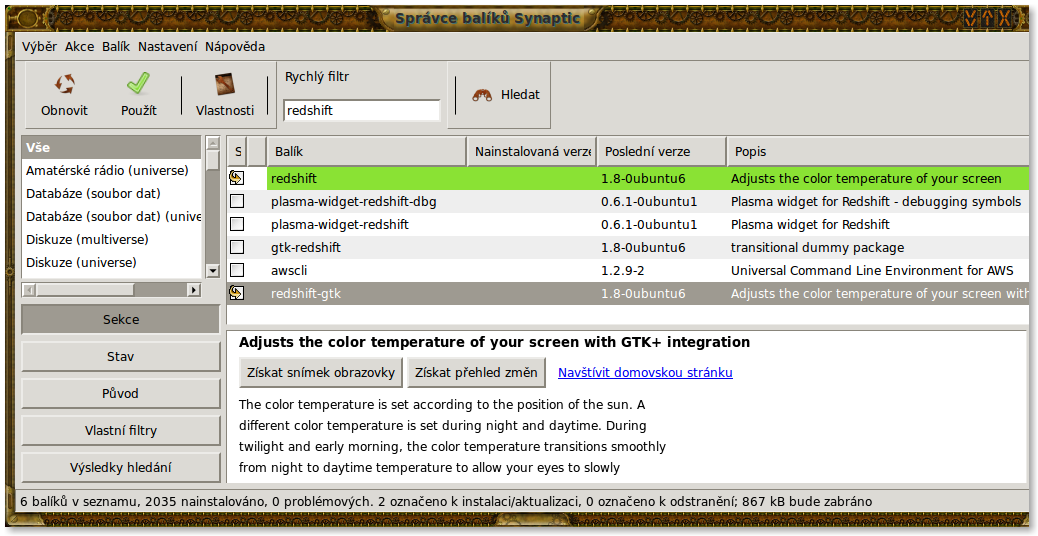Open Navštívit domovskou stránku link
The height and width of the screenshot is (536, 1038).
point(645,373)
